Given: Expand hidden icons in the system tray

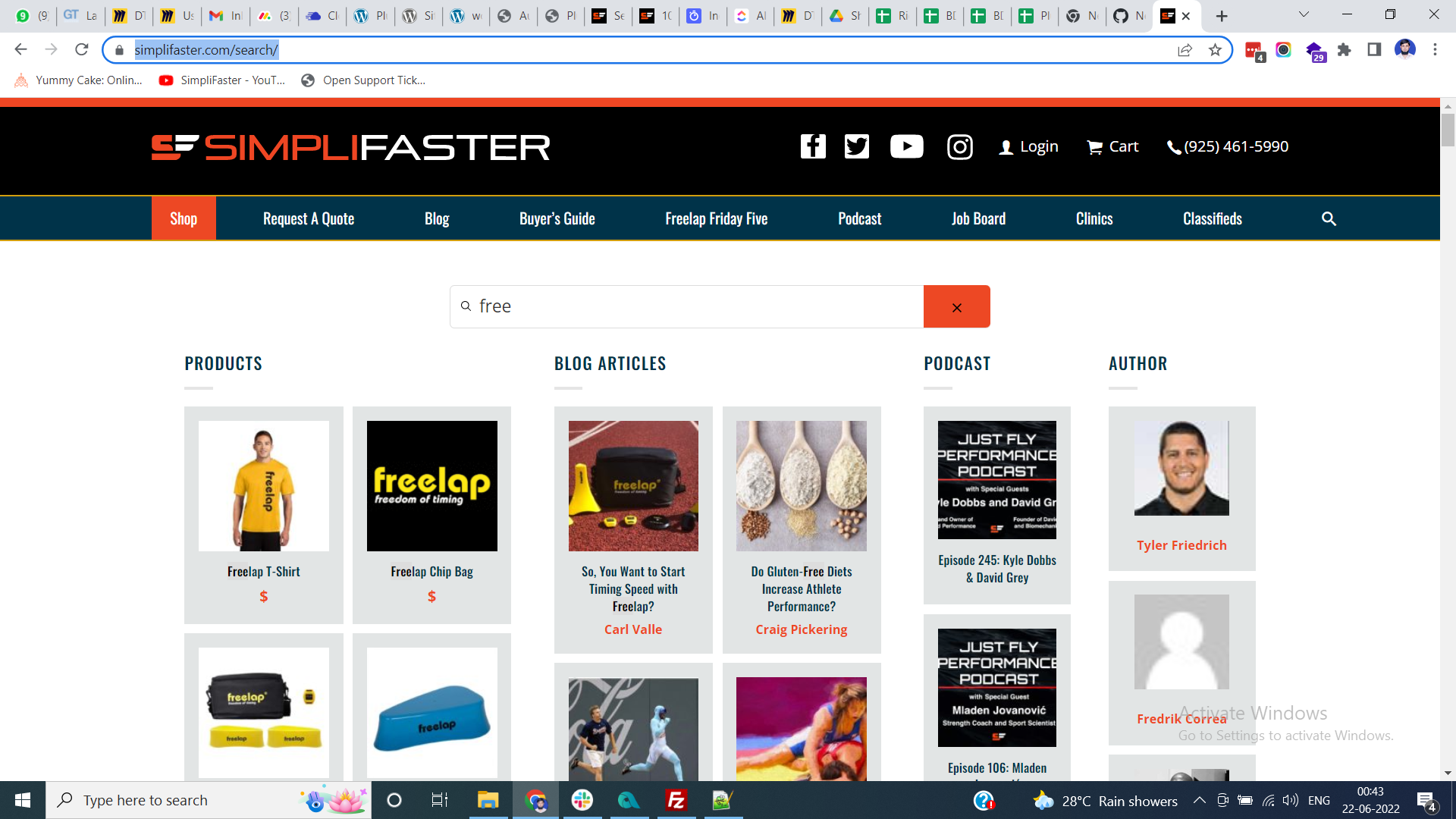Looking at the screenshot, I should click(x=1200, y=800).
